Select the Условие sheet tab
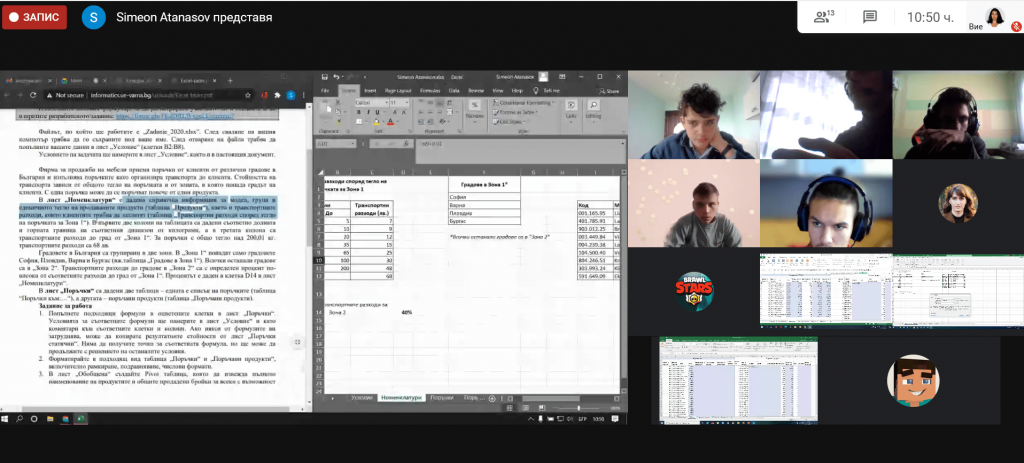 pyautogui.click(x=362, y=398)
